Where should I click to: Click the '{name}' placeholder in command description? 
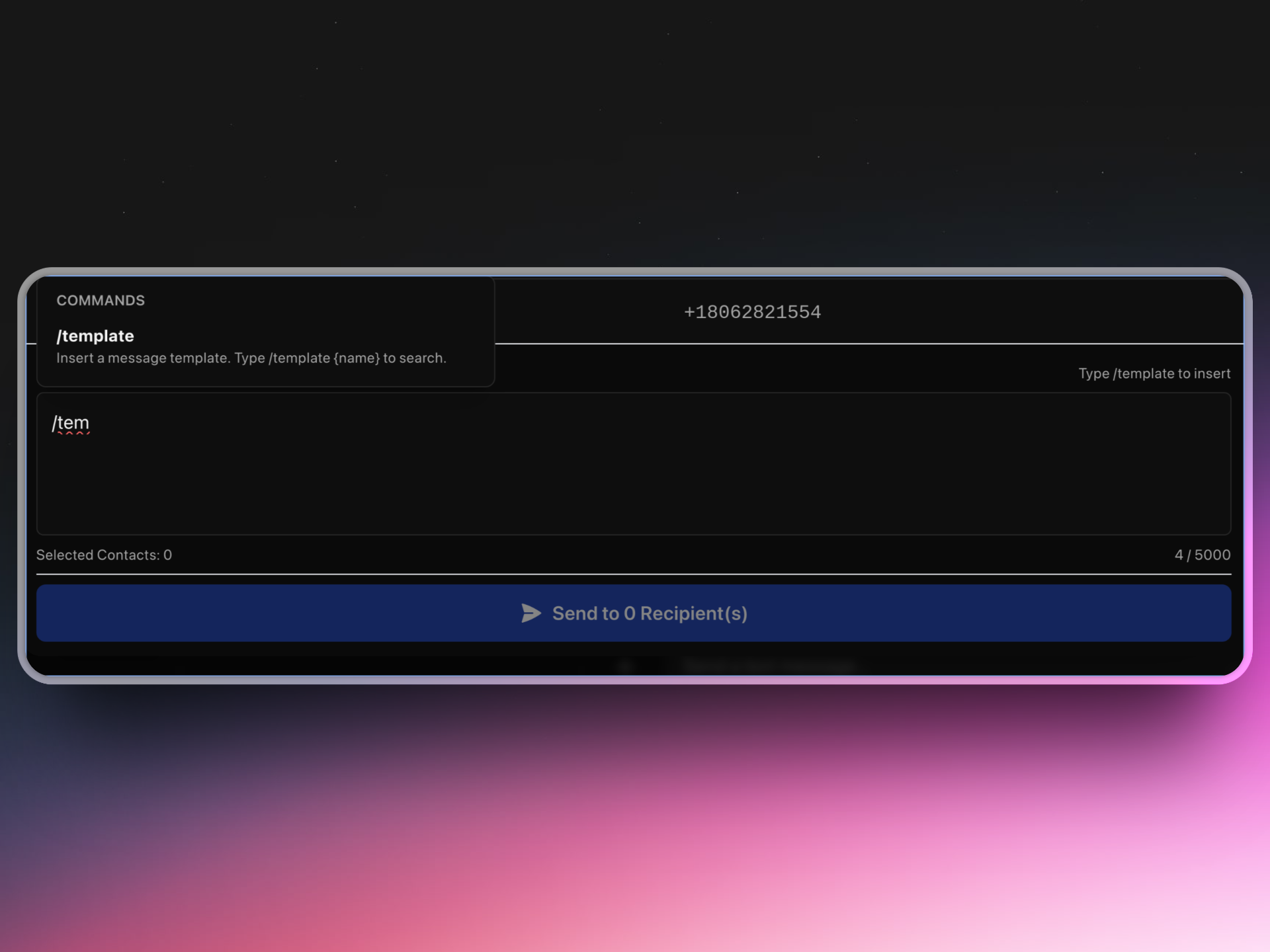357,358
